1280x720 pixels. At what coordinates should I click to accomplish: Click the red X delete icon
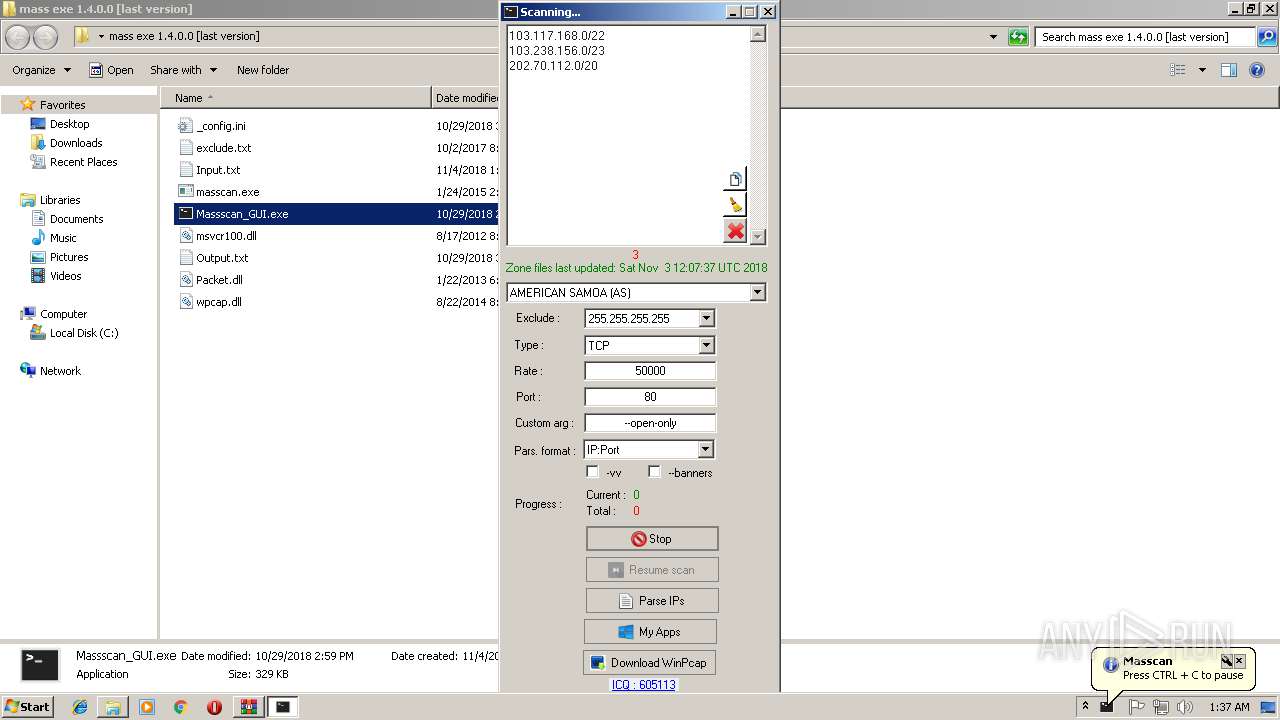tap(736, 231)
